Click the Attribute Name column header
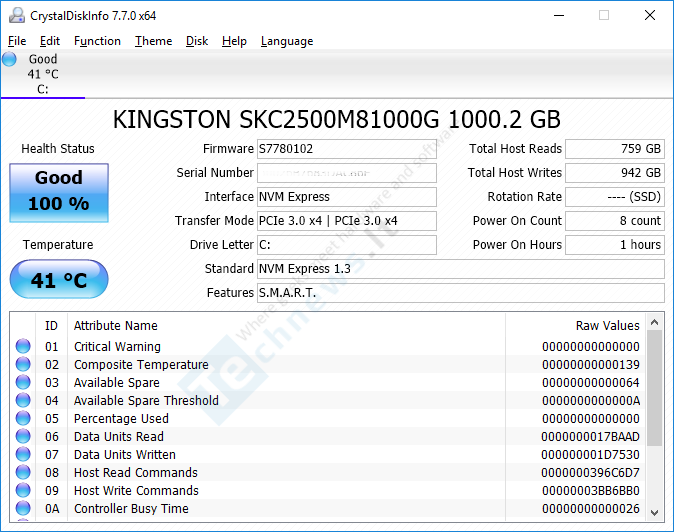Screen dimensions: 674x532 [x=286, y=326]
